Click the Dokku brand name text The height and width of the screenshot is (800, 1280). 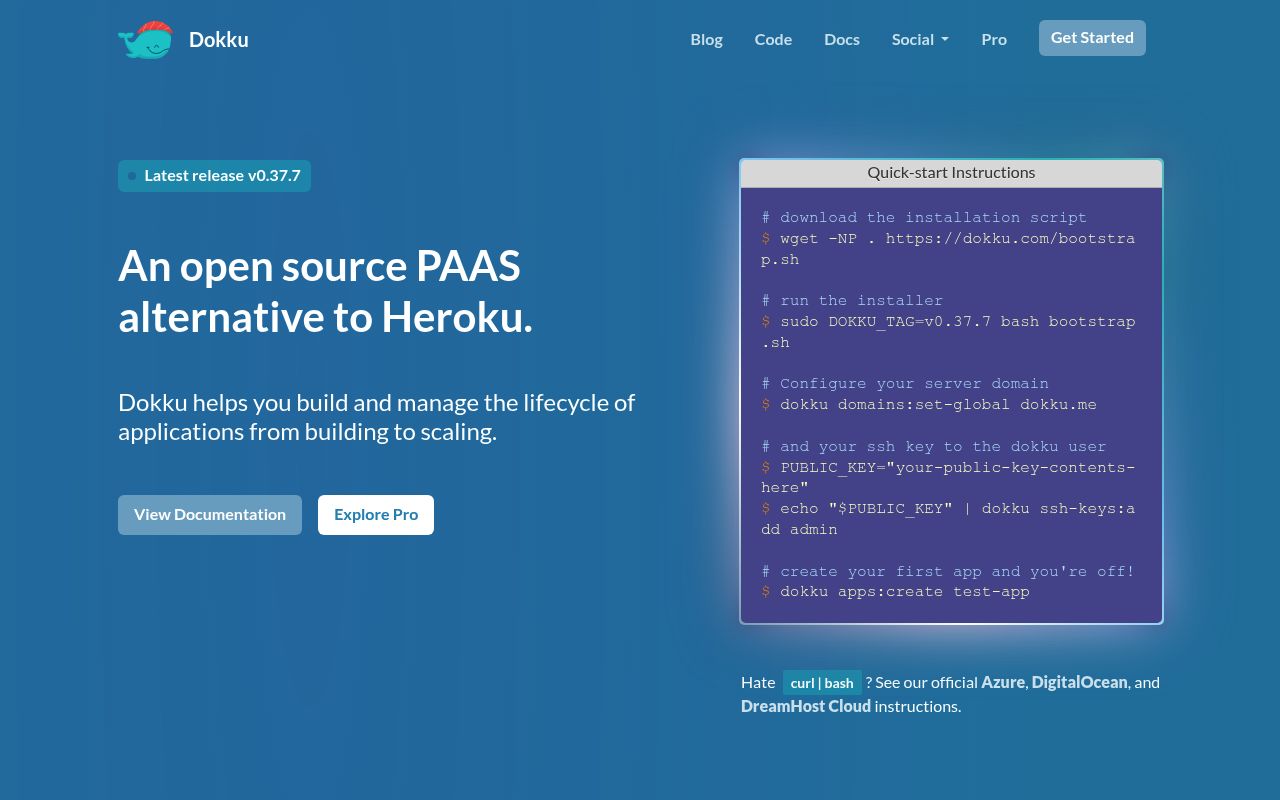218,40
